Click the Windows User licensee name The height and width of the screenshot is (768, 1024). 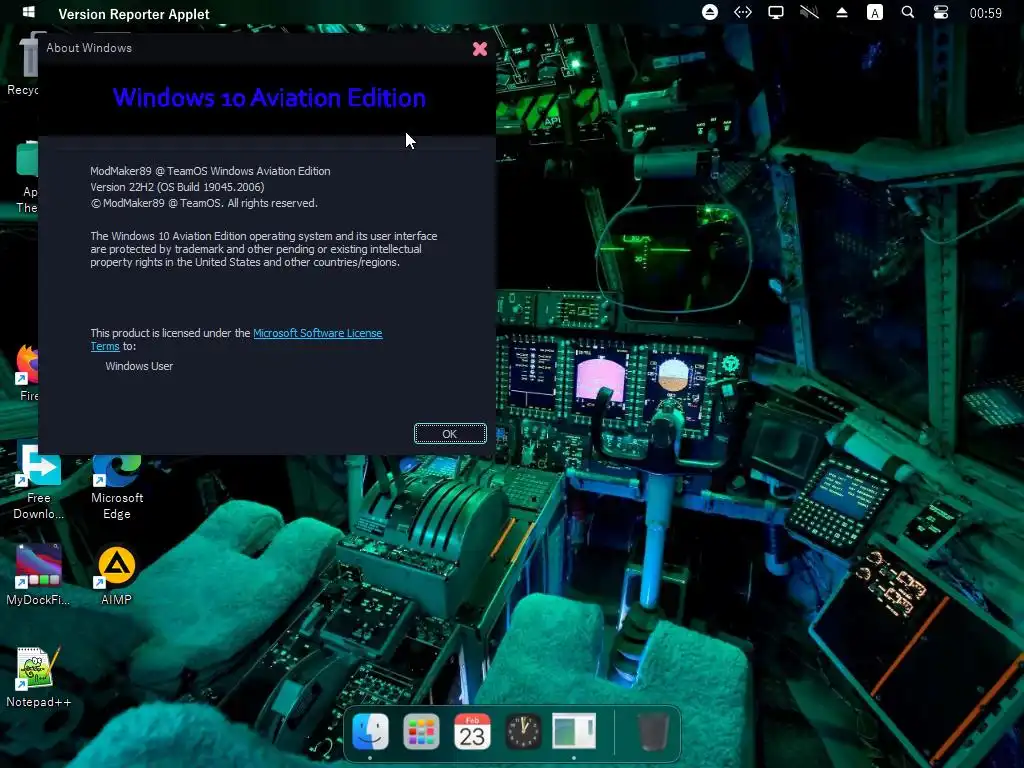[x=139, y=366]
